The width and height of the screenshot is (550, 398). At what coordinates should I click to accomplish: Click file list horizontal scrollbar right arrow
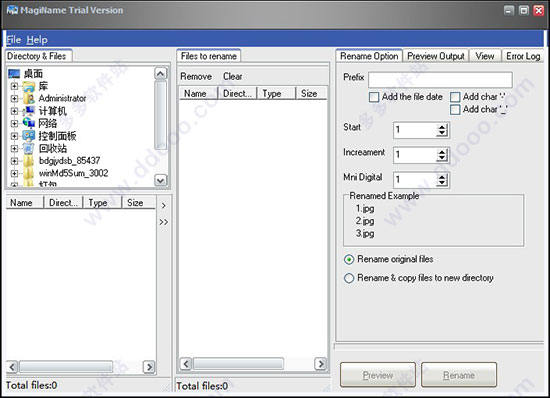pyautogui.click(x=149, y=367)
